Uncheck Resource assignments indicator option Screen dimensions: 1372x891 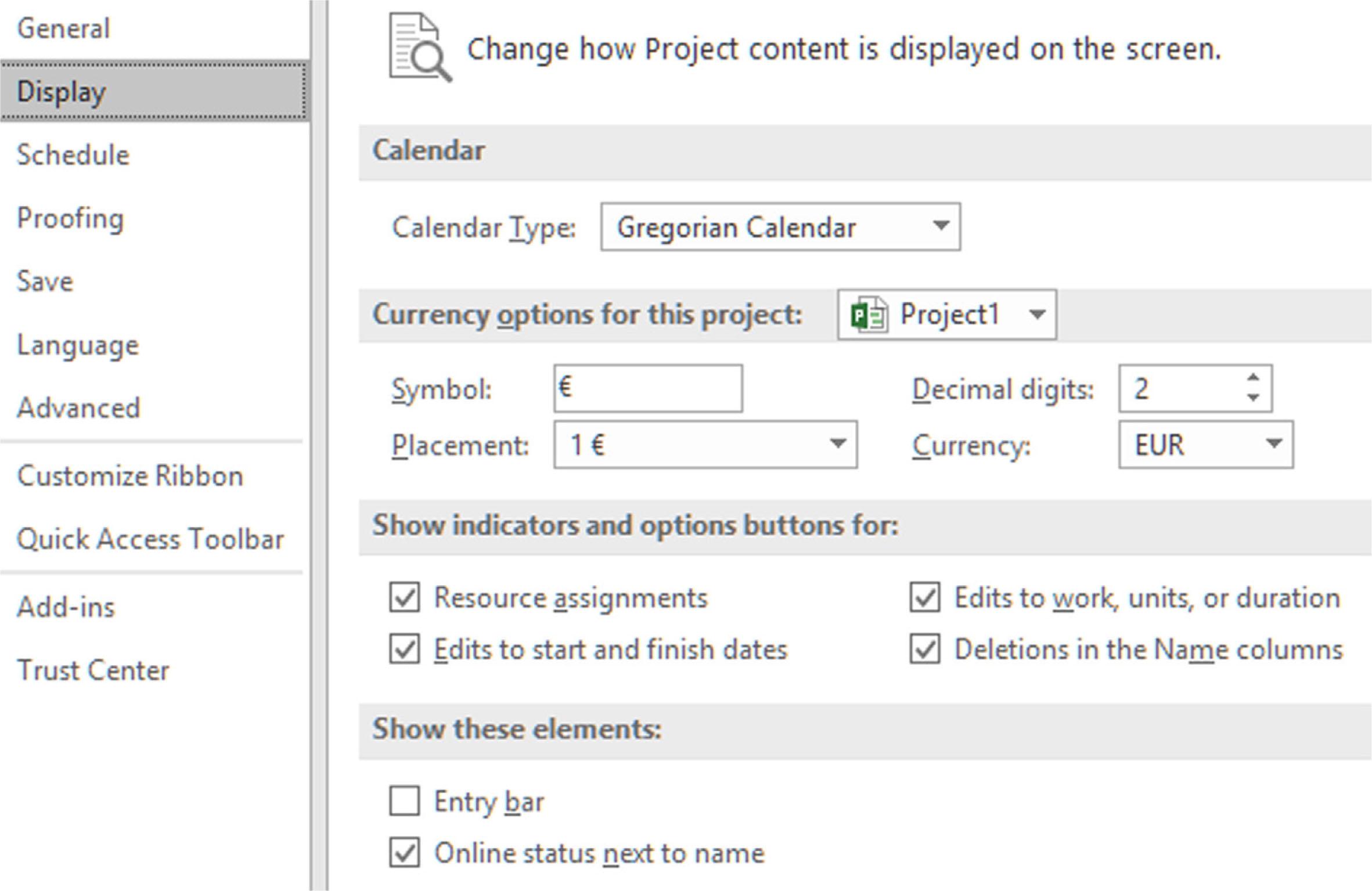tap(405, 597)
